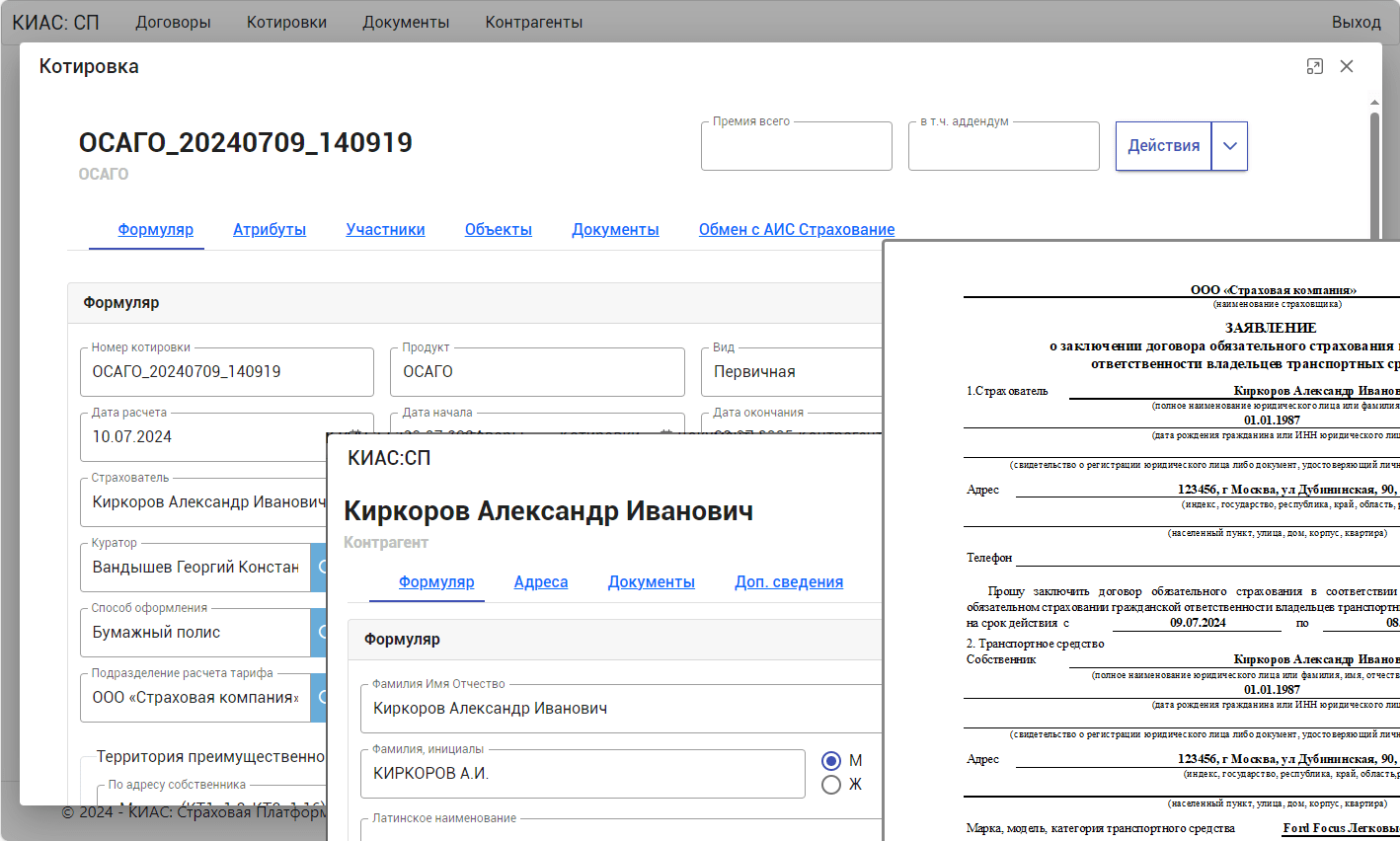Click Телефон label in the document
Image resolution: width=1400 pixels, height=841 pixels.
(x=989, y=558)
